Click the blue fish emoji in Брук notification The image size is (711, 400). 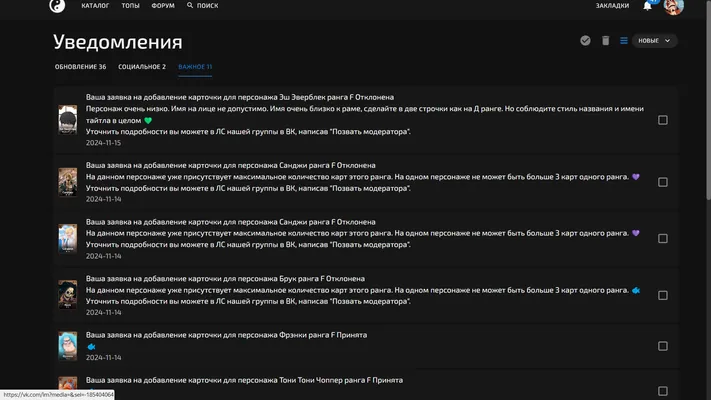tap(636, 290)
